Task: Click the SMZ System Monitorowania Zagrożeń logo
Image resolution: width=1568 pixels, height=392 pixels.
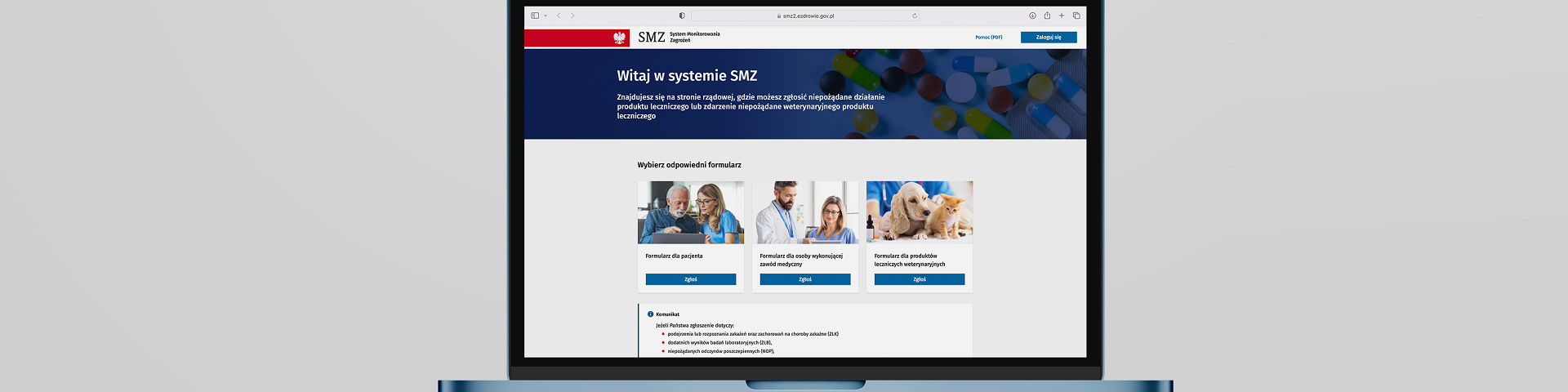Action: (678, 38)
